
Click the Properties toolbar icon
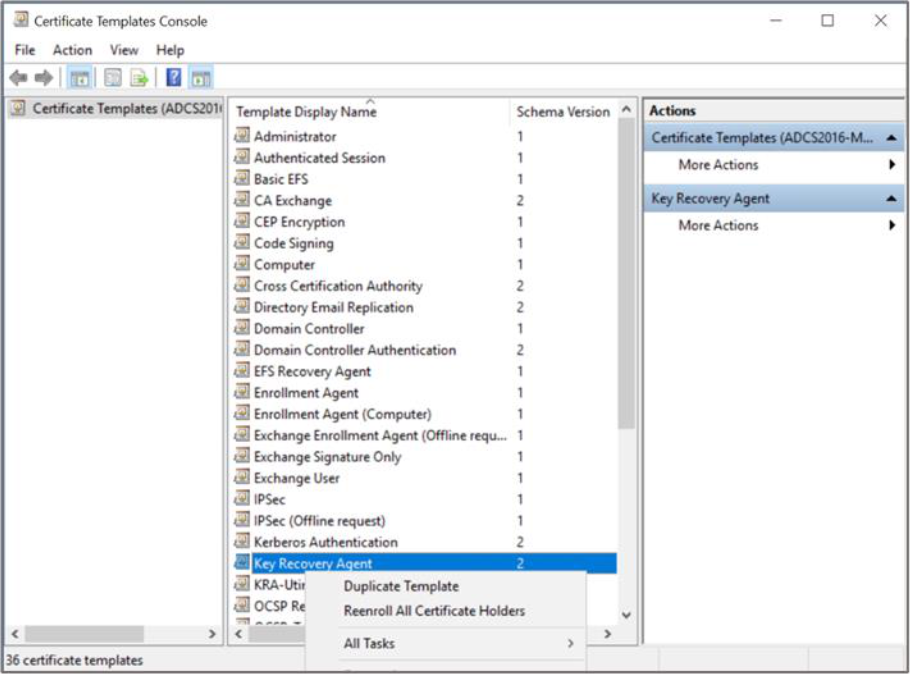pos(113,78)
